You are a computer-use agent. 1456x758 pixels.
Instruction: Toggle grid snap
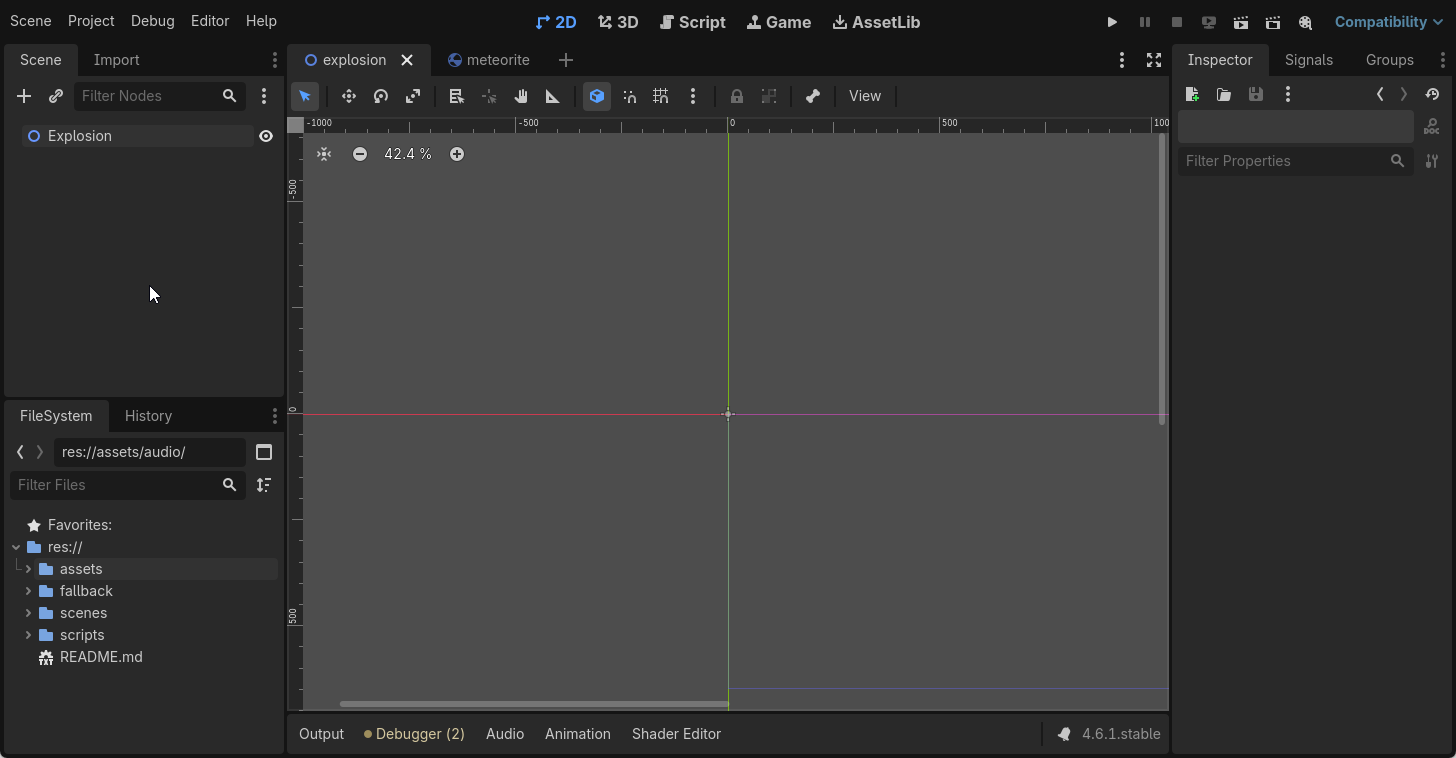tap(661, 96)
